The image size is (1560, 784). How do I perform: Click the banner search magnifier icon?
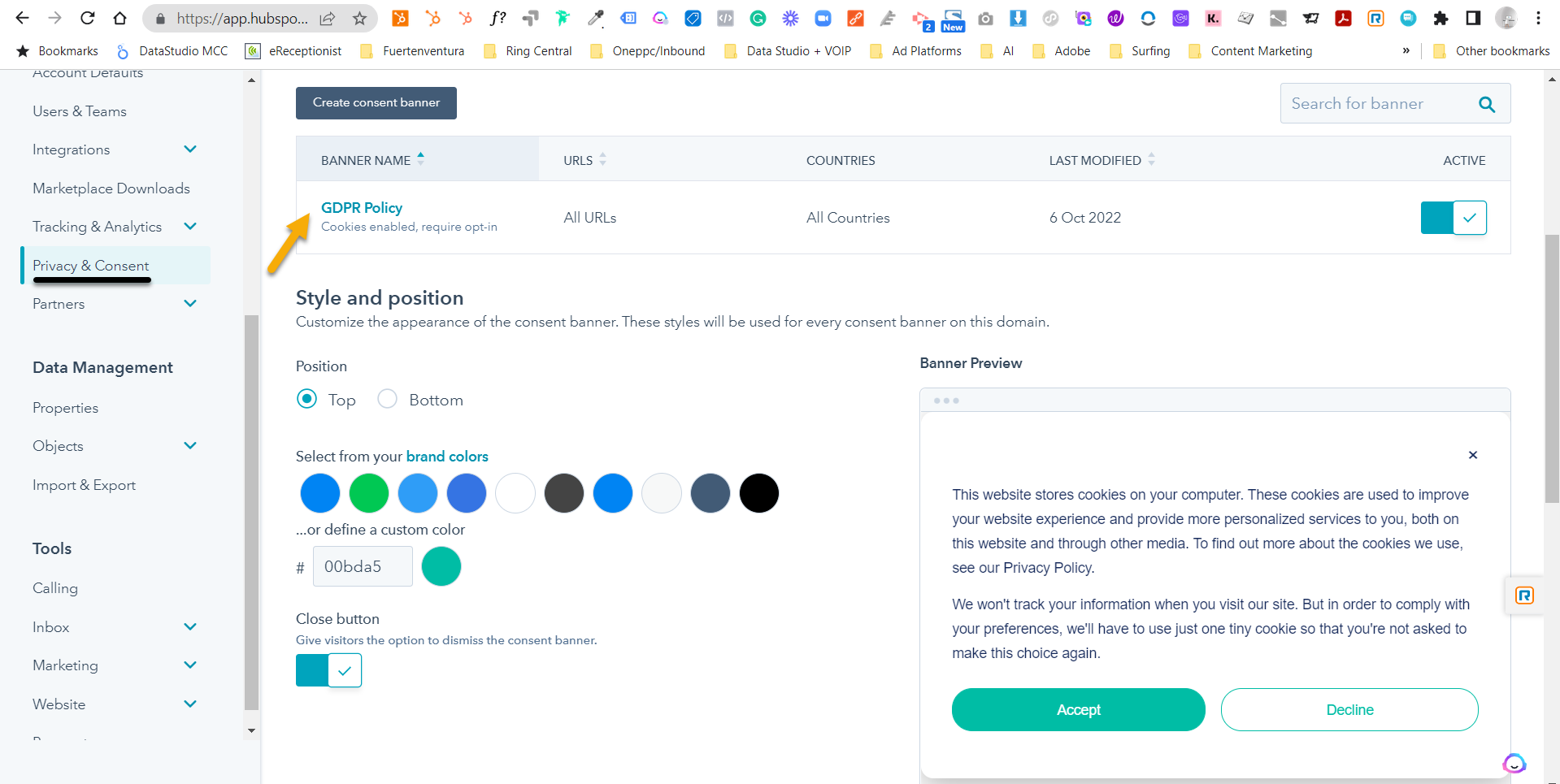point(1488,104)
